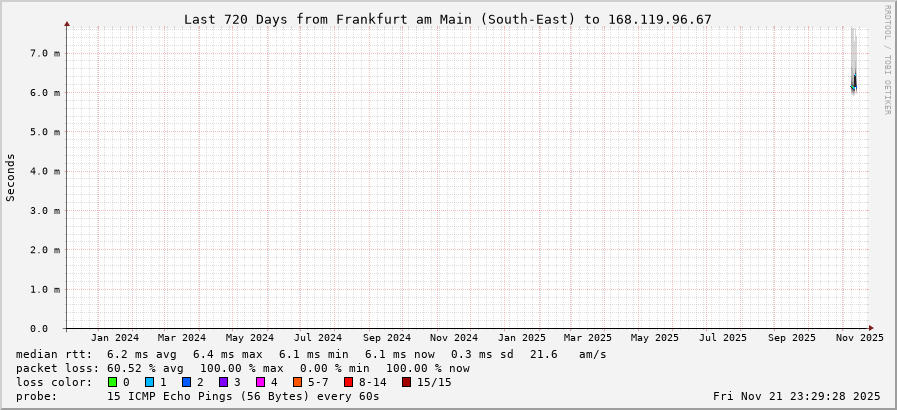Click the 'median rtt' statistics row

click(310, 354)
